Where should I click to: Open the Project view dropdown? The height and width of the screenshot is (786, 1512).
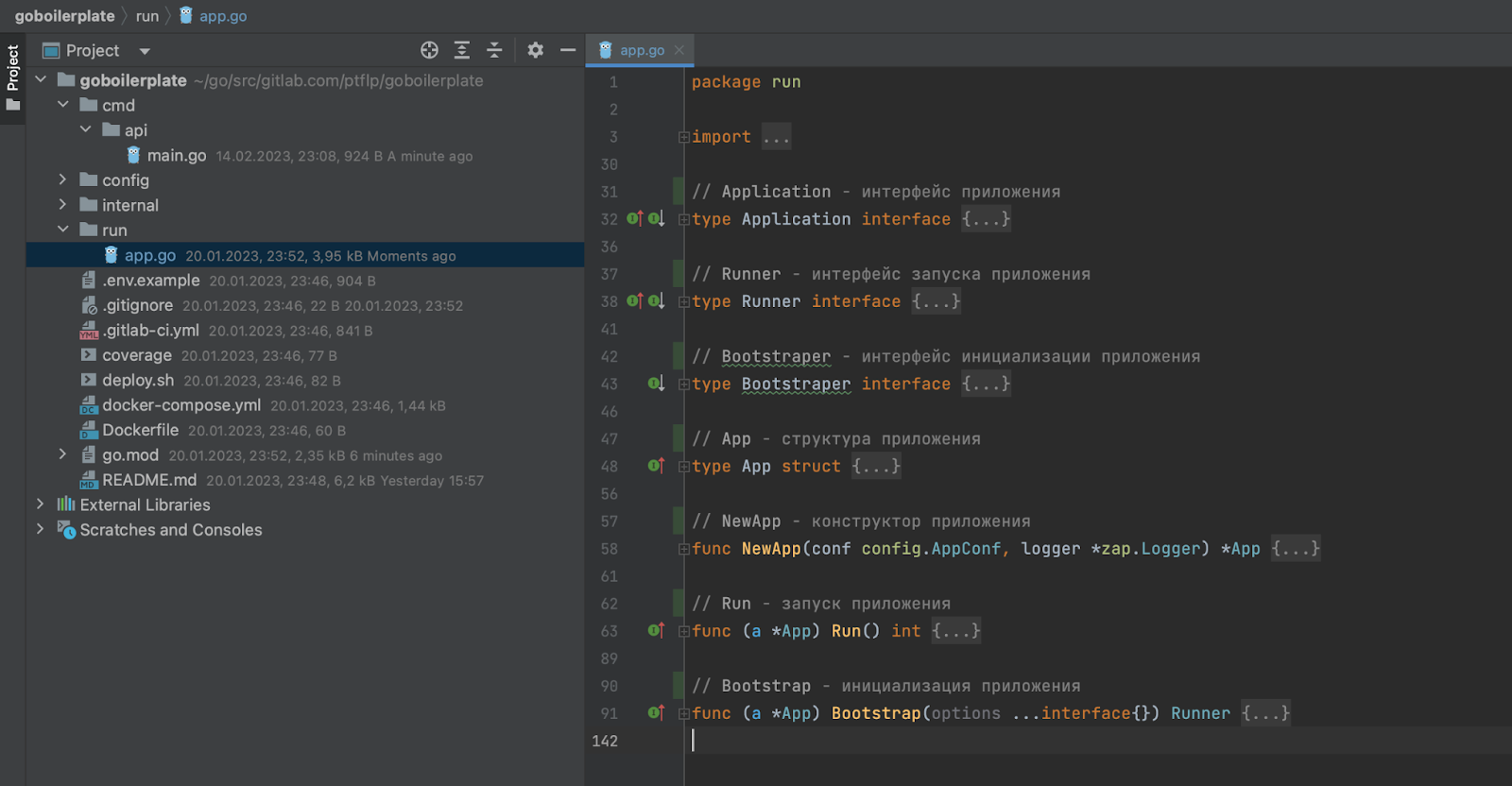click(145, 51)
